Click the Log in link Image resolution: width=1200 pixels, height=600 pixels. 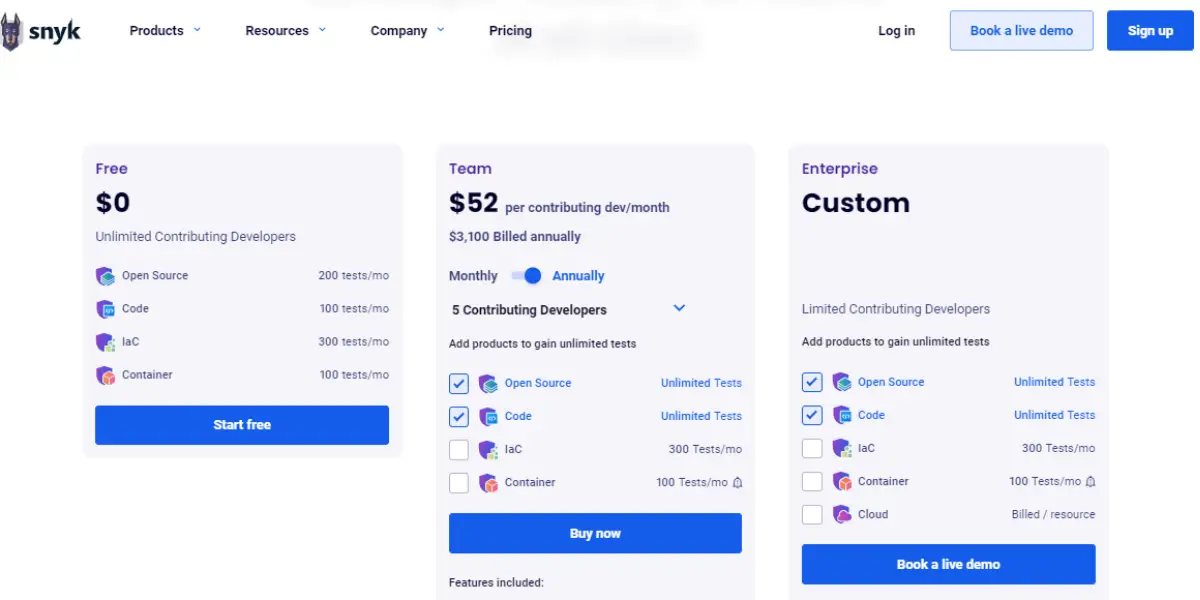[x=896, y=31]
